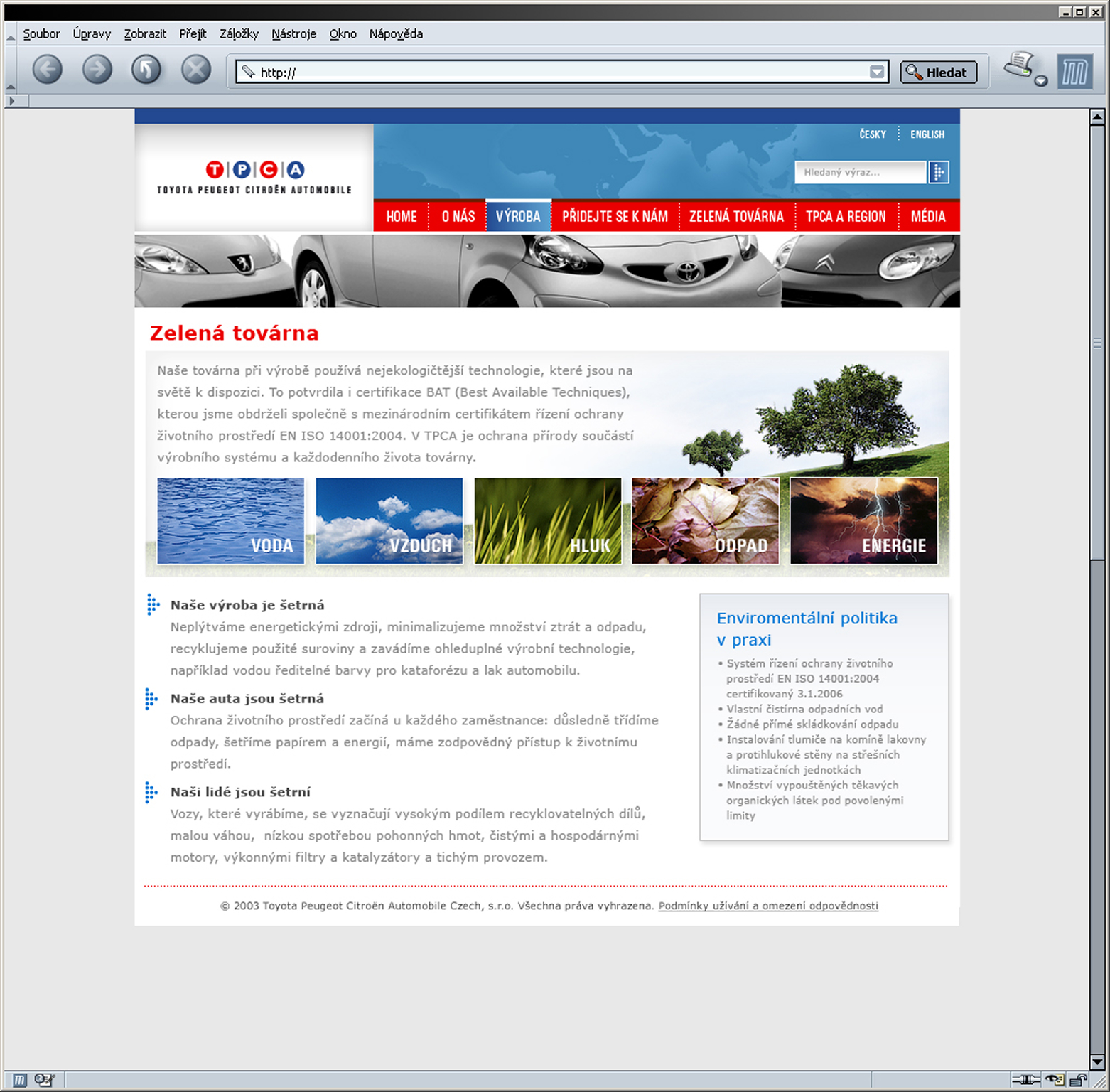Click the online/offline plug icon in the status bar
The width and height of the screenshot is (1110, 1092).
pyautogui.click(x=1025, y=1081)
